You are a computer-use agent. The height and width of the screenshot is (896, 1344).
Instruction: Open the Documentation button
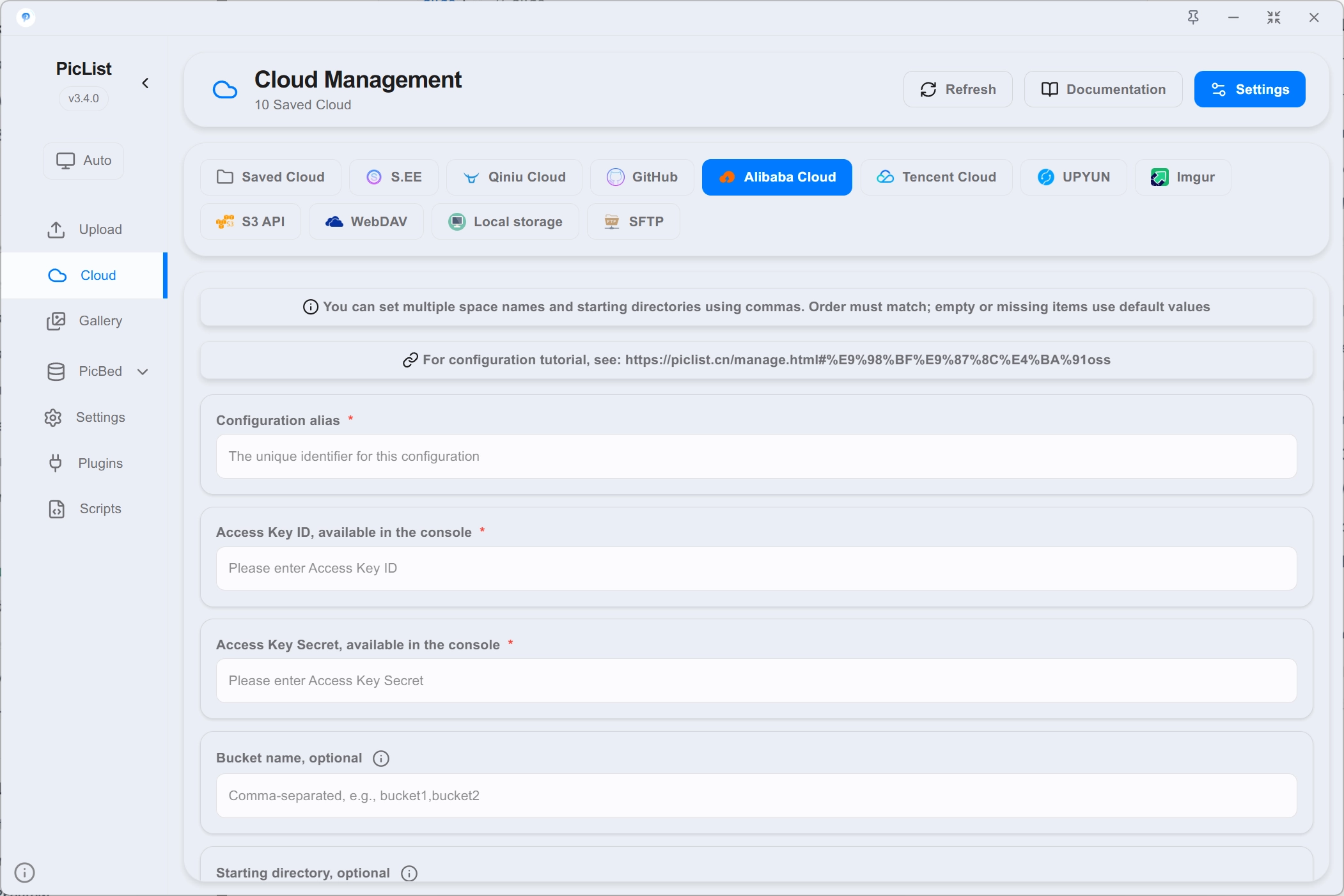pyautogui.click(x=1103, y=89)
